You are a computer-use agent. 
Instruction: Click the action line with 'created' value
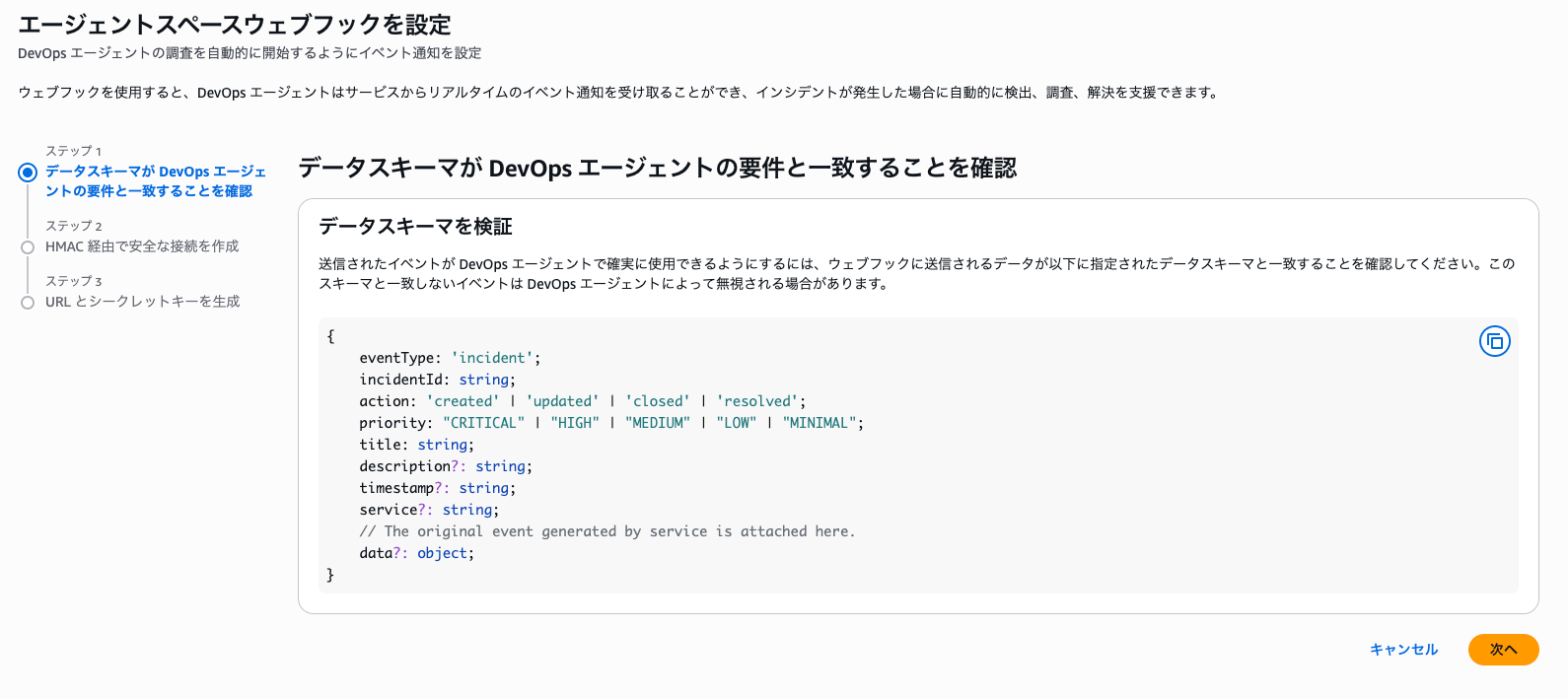pos(582,401)
